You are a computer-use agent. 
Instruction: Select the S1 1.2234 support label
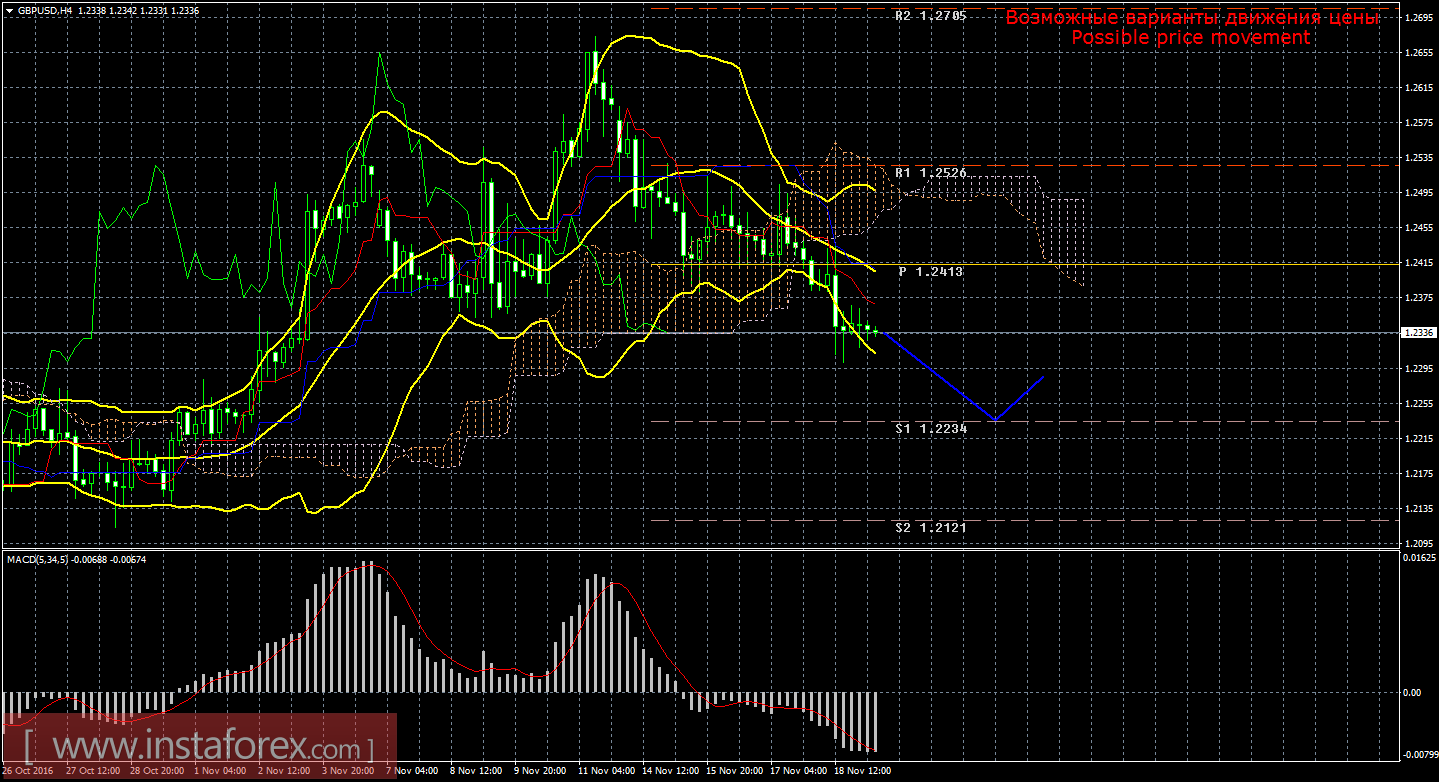930,428
